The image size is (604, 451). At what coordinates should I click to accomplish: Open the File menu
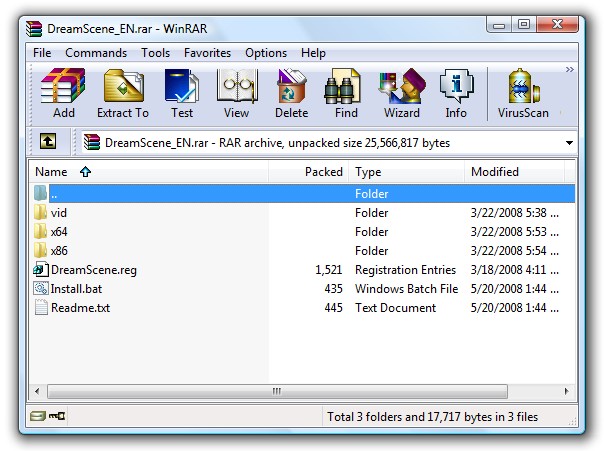(x=42, y=53)
